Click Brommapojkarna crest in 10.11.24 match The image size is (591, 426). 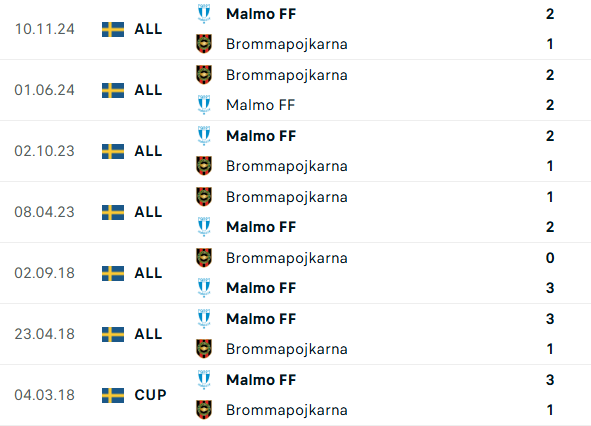pyautogui.click(x=204, y=44)
